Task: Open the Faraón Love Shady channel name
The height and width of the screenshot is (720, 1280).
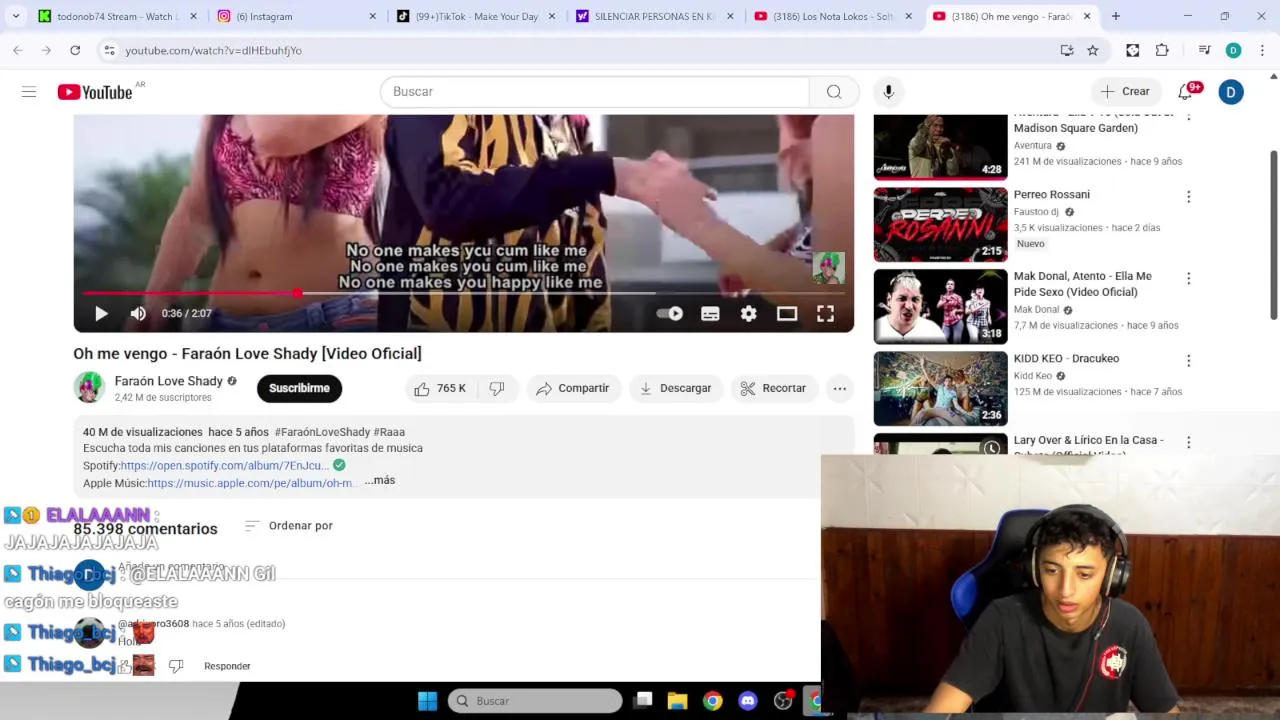Action: pos(168,381)
